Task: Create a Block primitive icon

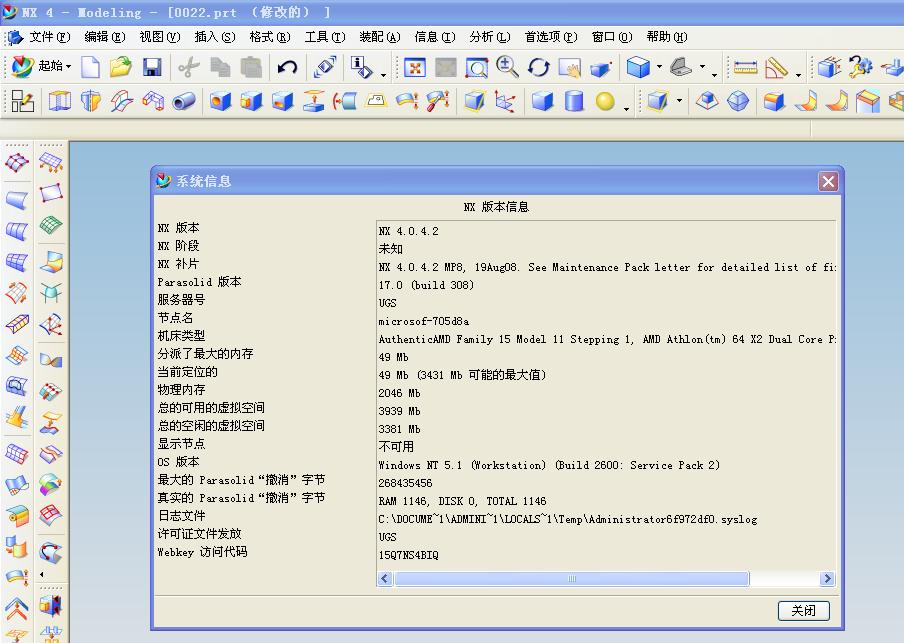Action: (x=543, y=101)
